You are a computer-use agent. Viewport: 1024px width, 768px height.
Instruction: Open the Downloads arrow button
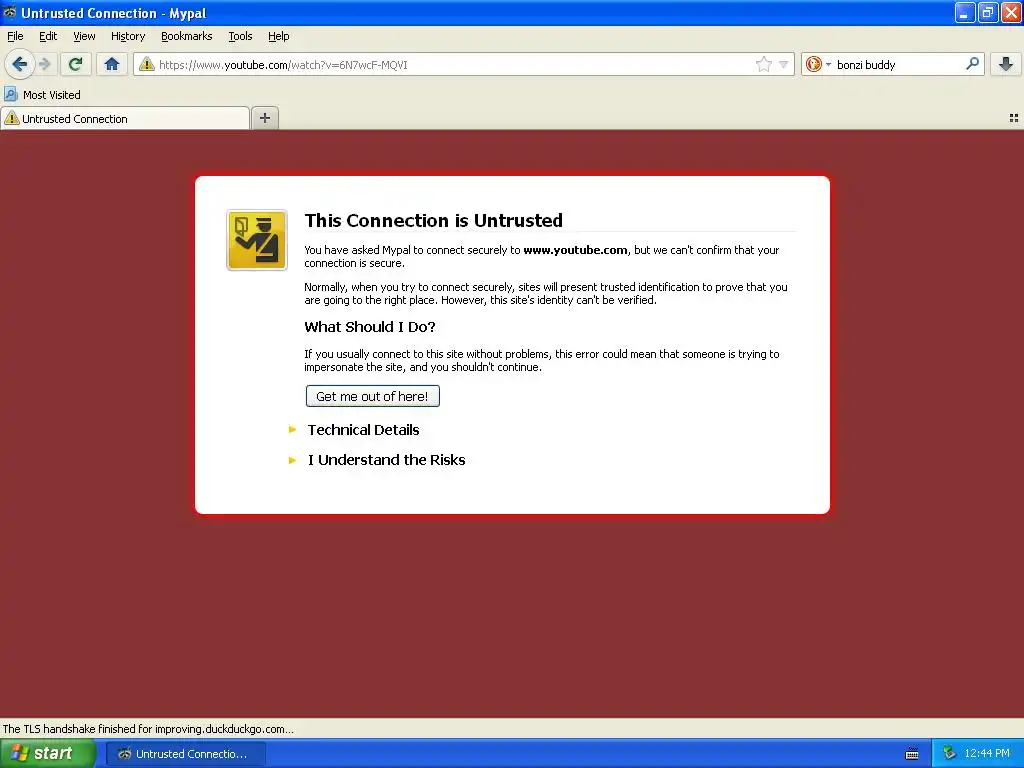(1006, 64)
